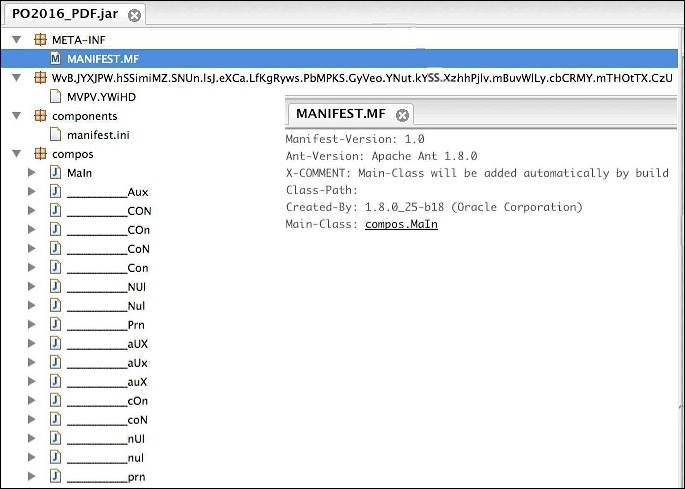Screen dimensions: 685x489
Task: Click the Java icon for class NUl
Action: pyautogui.click(x=55, y=287)
